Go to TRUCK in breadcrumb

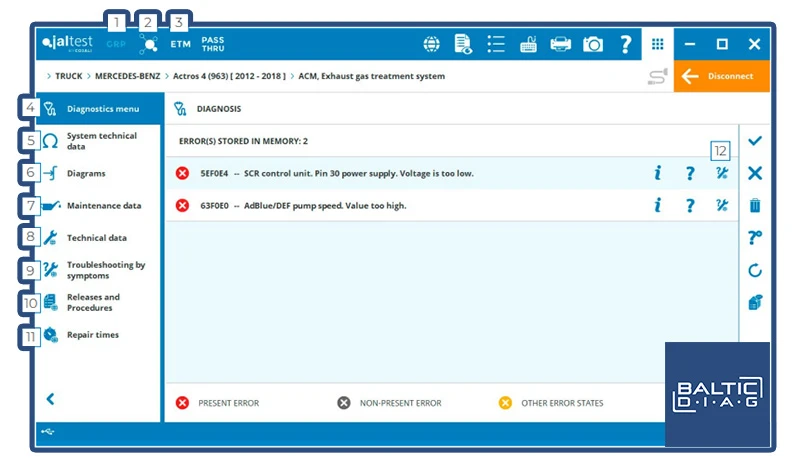[x=68, y=76]
